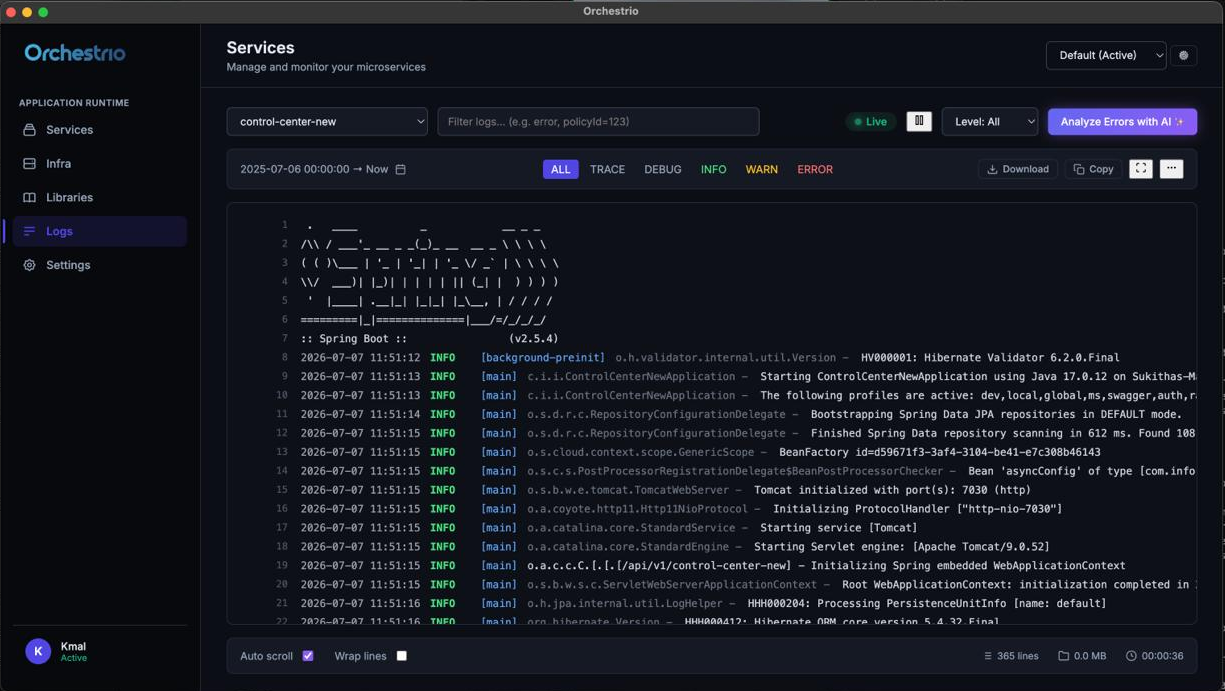The height and width of the screenshot is (691, 1225).
Task: Filter logs by INFO level
Action: (x=714, y=170)
